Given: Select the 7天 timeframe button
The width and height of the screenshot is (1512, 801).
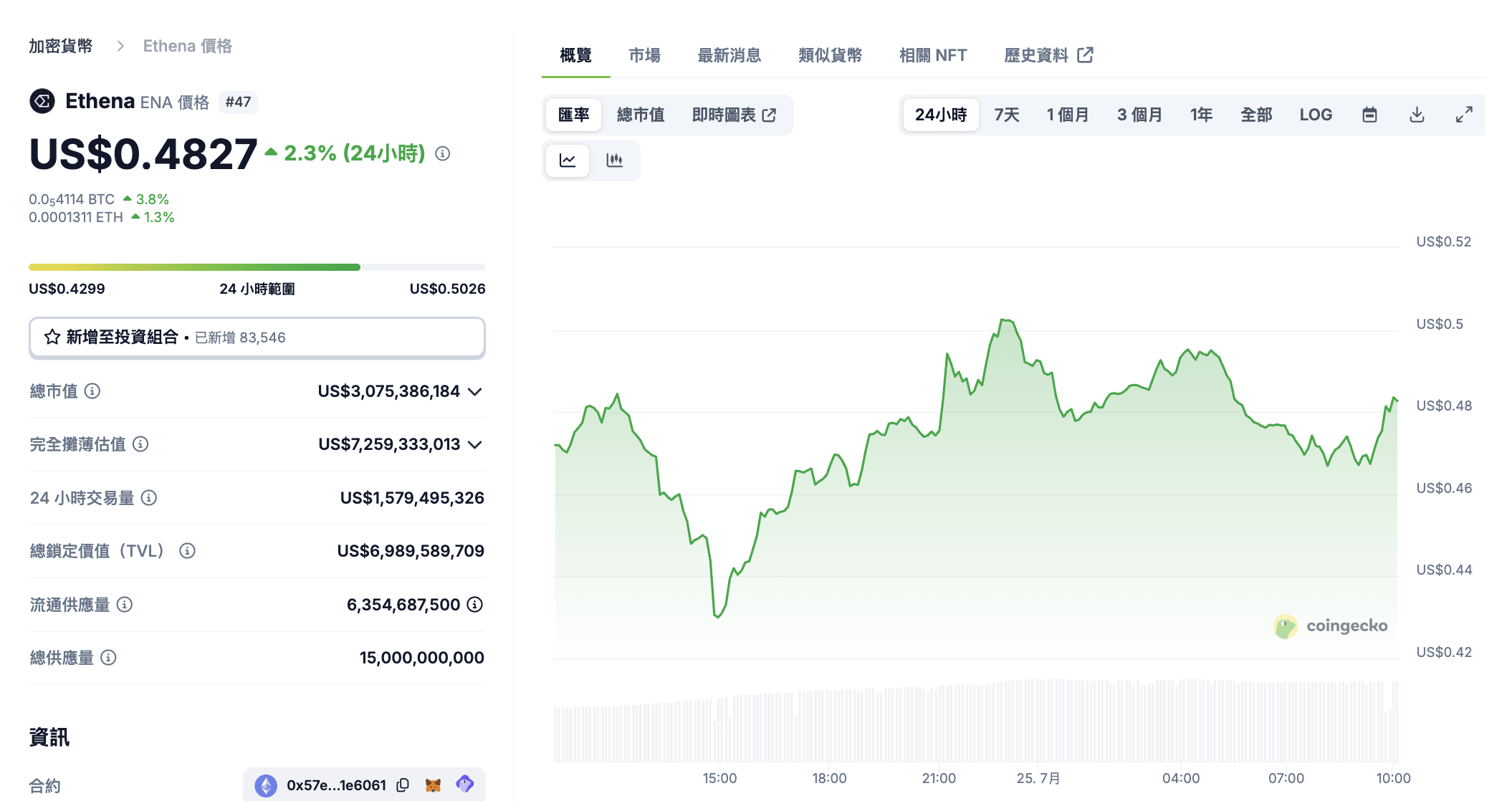Looking at the screenshot, I should click(x=1005, y=114).
